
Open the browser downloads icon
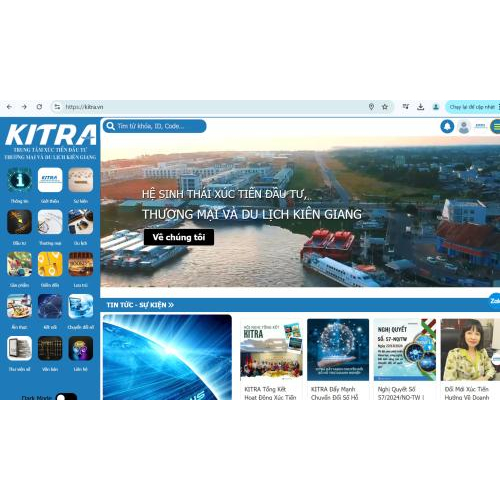coord(421,107)
